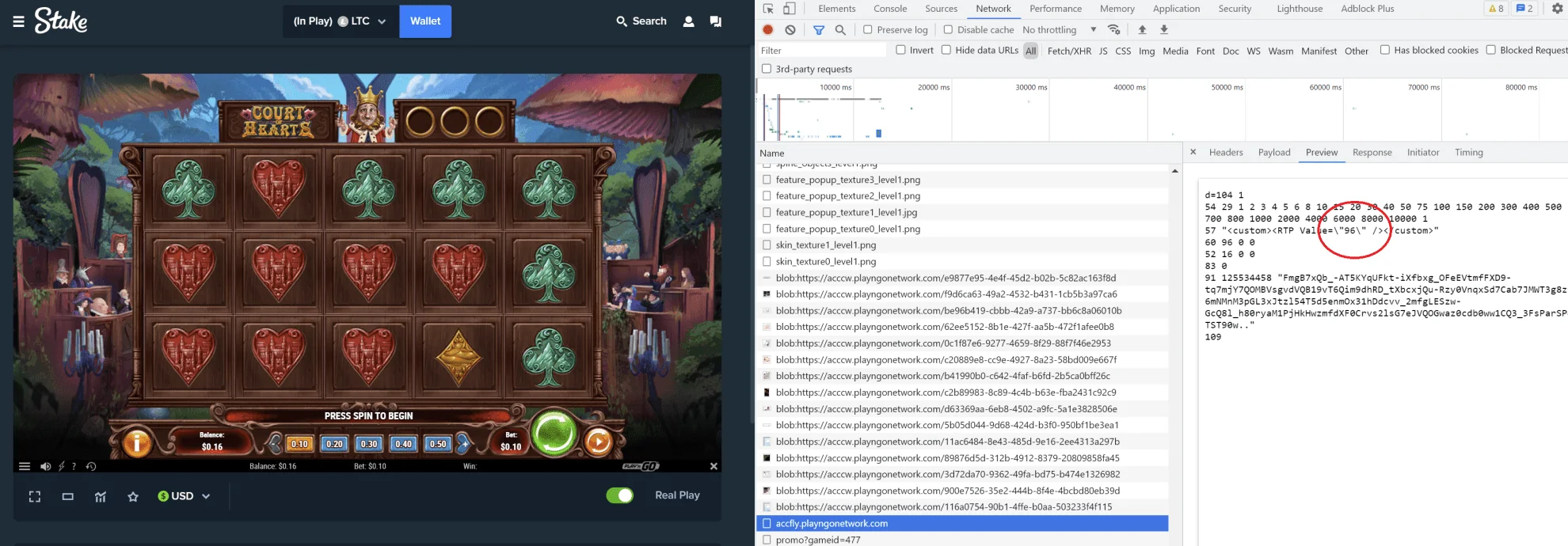Select the 0.10 bet amount
Viewport: 1568px width, 546px height.
[x=299, y=444]
